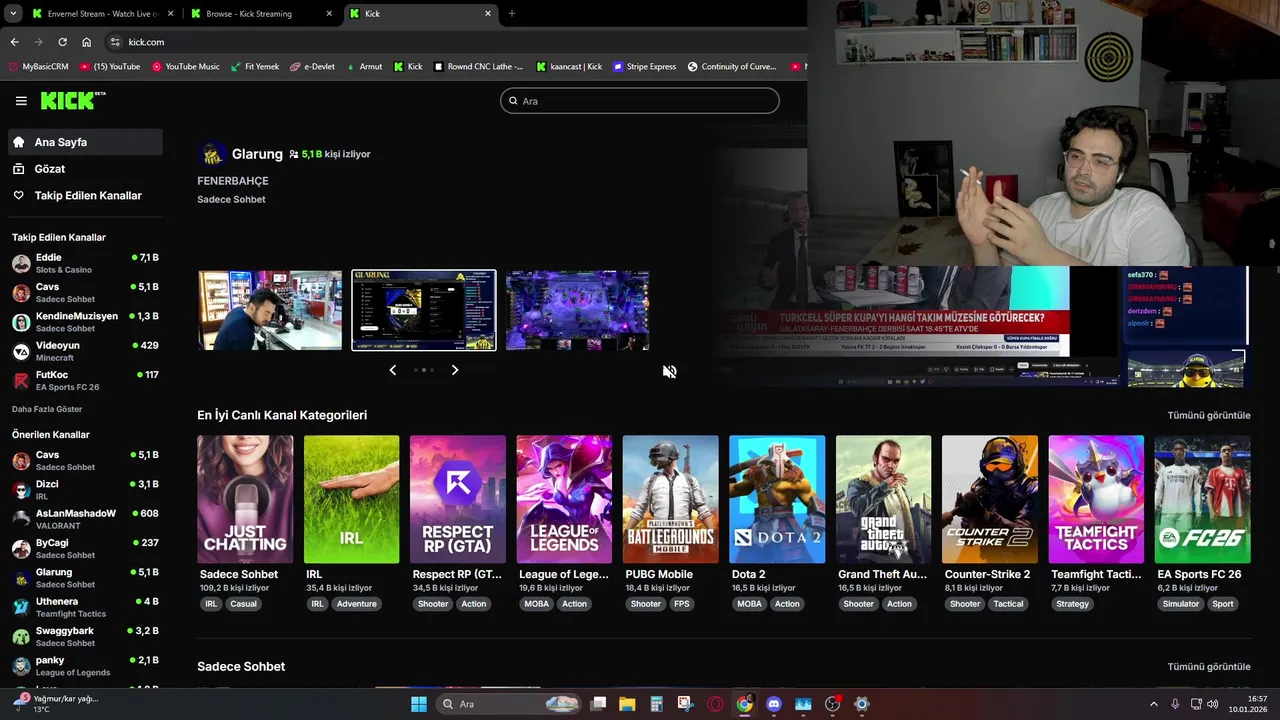Screen dimensions: 1280x720
Task: Click the MOBA tag under Dota 2
Action: [x=749, y=604]
